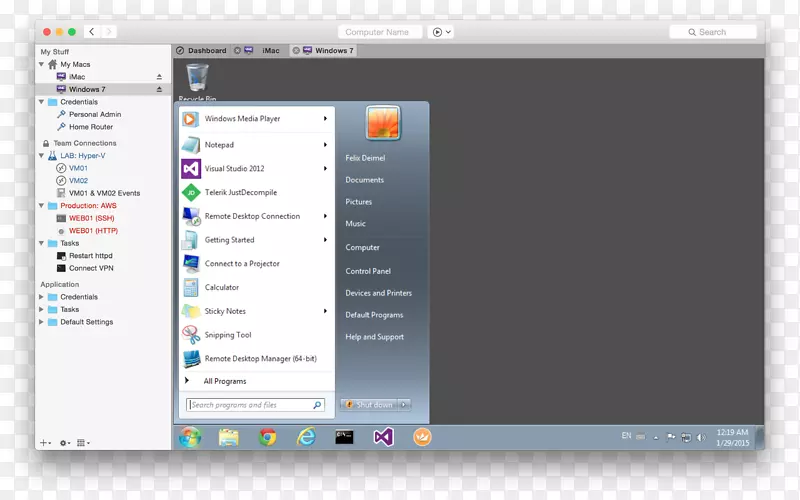The height and width of the screenshot is (500, 800).
Task: Click the Notepad icon in Start menu
Action: click(190, 145)
